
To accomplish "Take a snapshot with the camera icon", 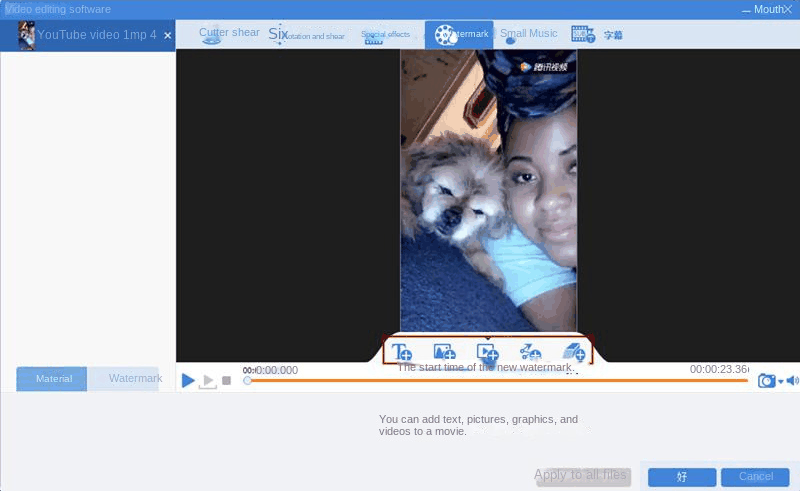I will [766, 381].
